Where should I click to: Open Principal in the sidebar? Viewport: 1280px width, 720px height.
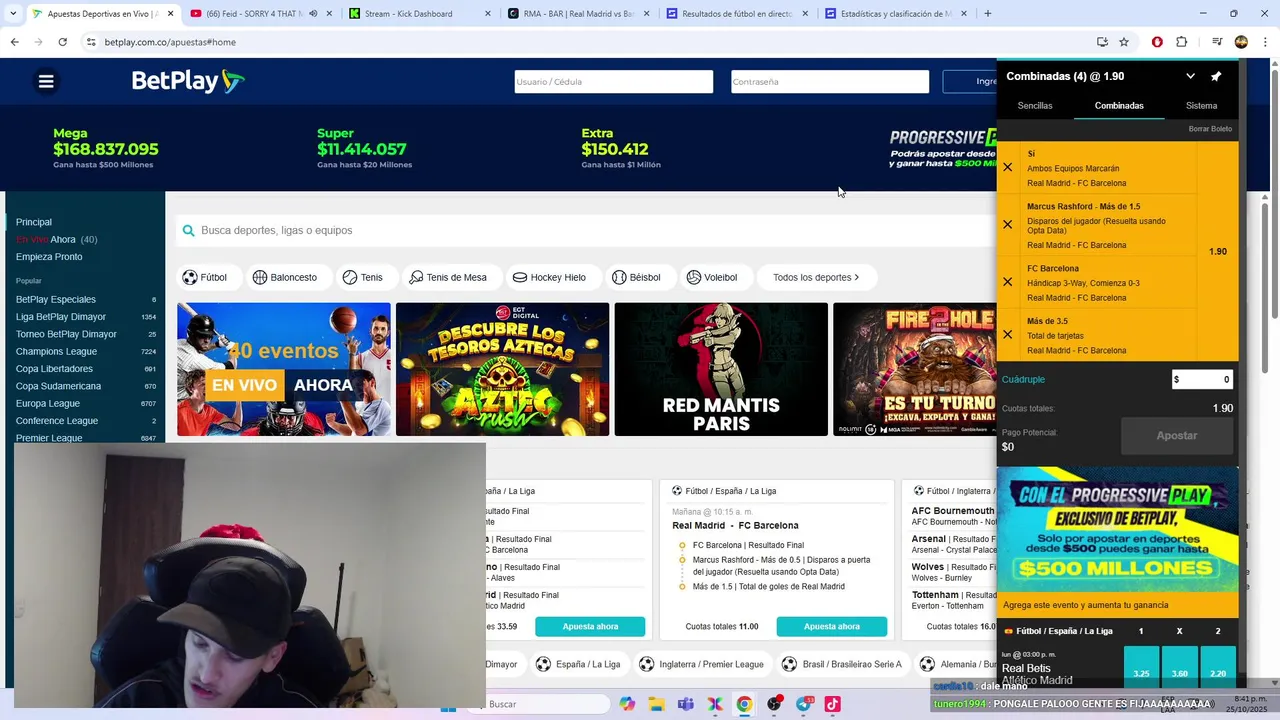click(x=34, y=222)
